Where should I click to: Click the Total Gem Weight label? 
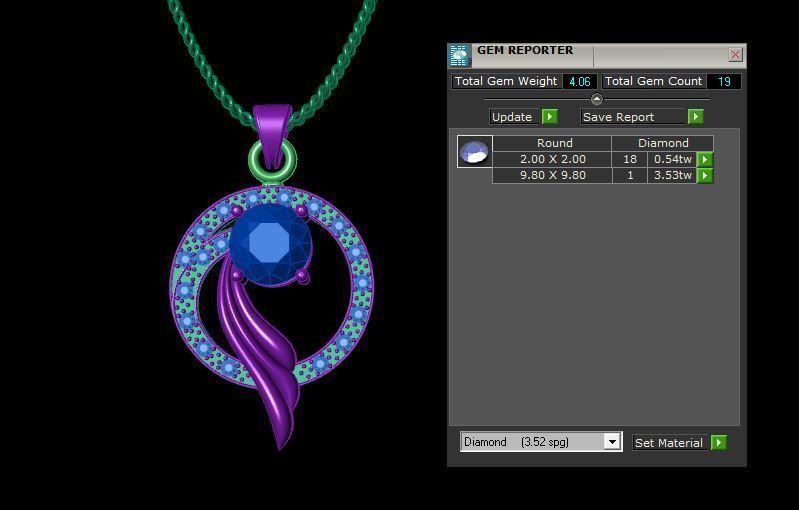tap(507, 82)
